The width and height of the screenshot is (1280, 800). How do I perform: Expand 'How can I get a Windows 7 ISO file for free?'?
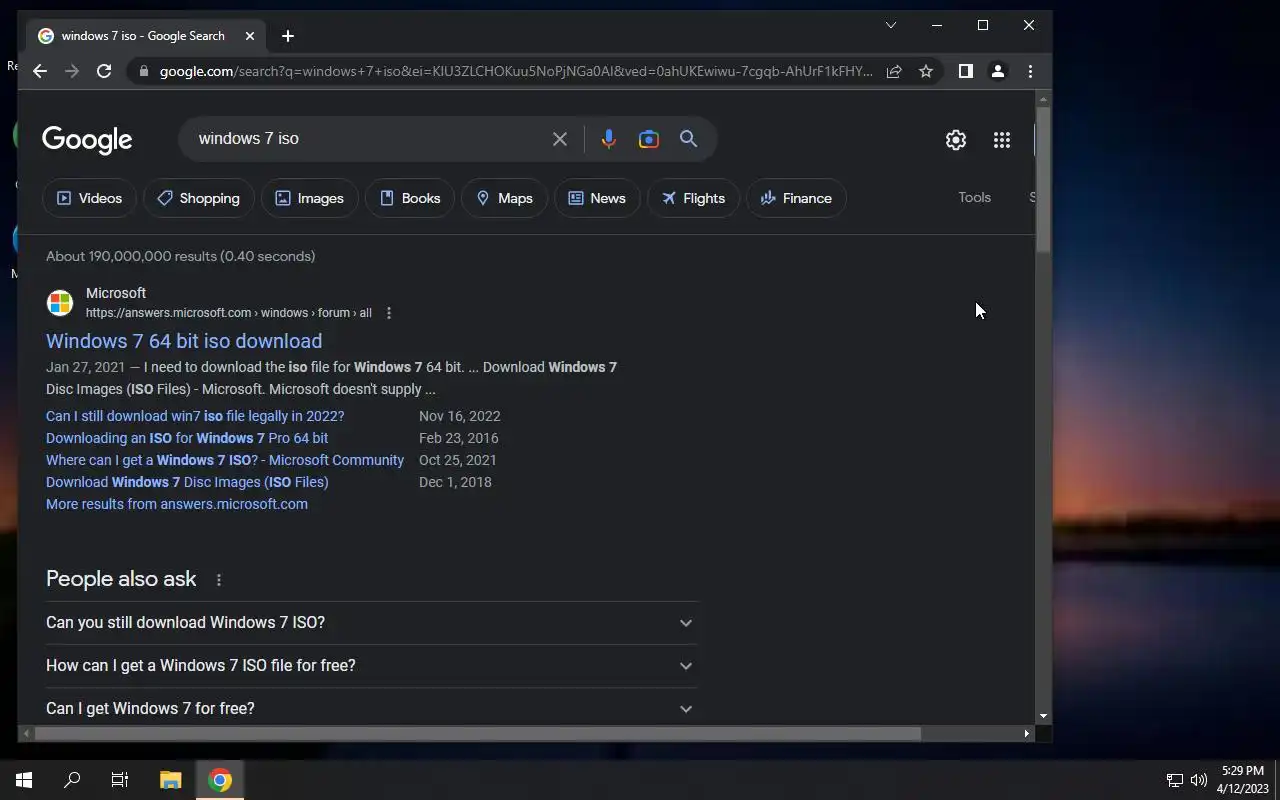coord(371,665)
